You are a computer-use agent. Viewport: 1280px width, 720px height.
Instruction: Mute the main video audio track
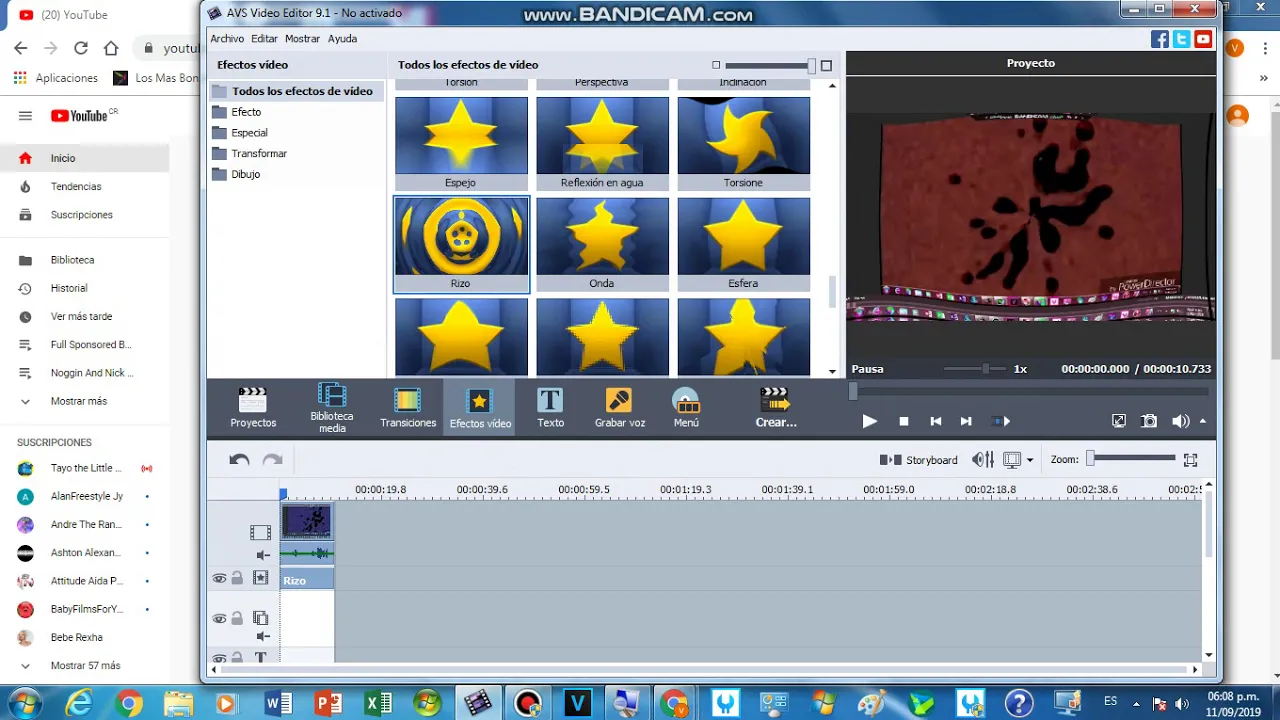click(262, 555)
